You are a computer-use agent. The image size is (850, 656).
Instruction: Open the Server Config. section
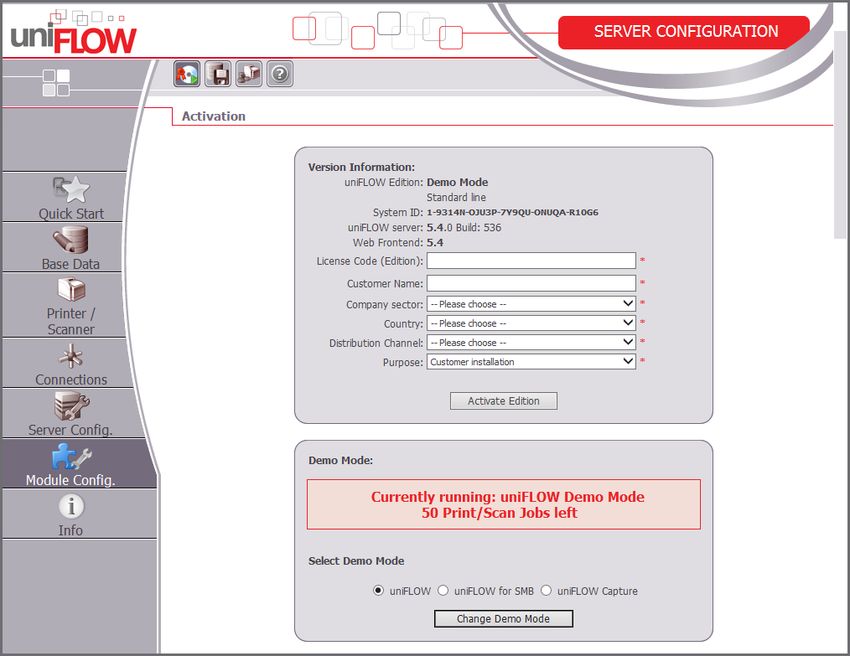click(71, 413)
